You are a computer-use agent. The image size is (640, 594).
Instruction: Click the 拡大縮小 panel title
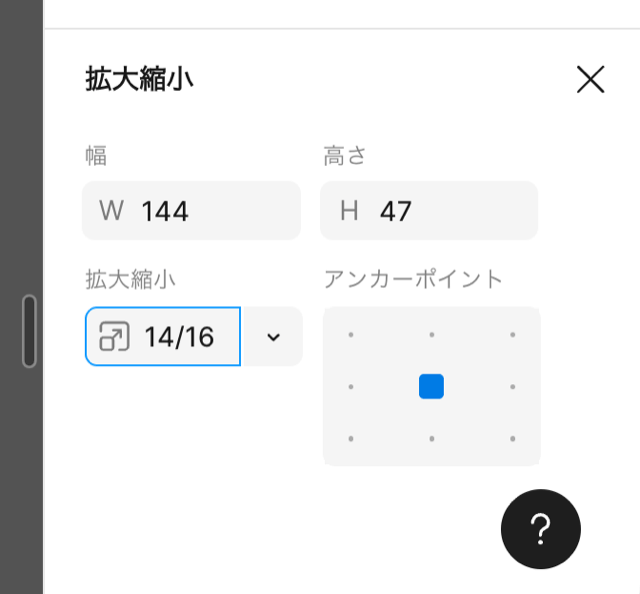coord(139,80)
